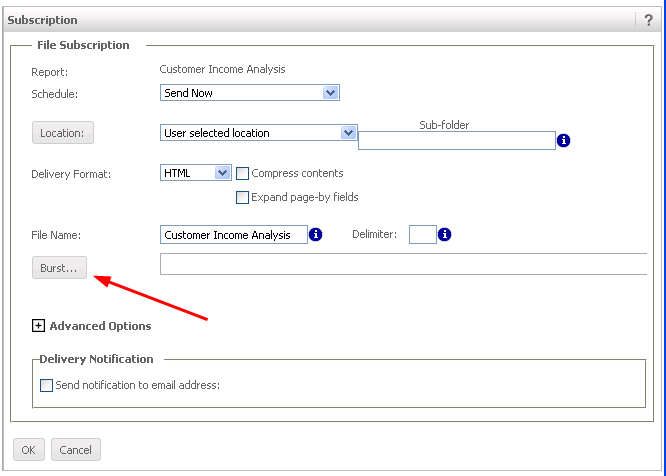This screenshot has width=666, height=476.
Task: Click the Location button
Action: point(63,132)
